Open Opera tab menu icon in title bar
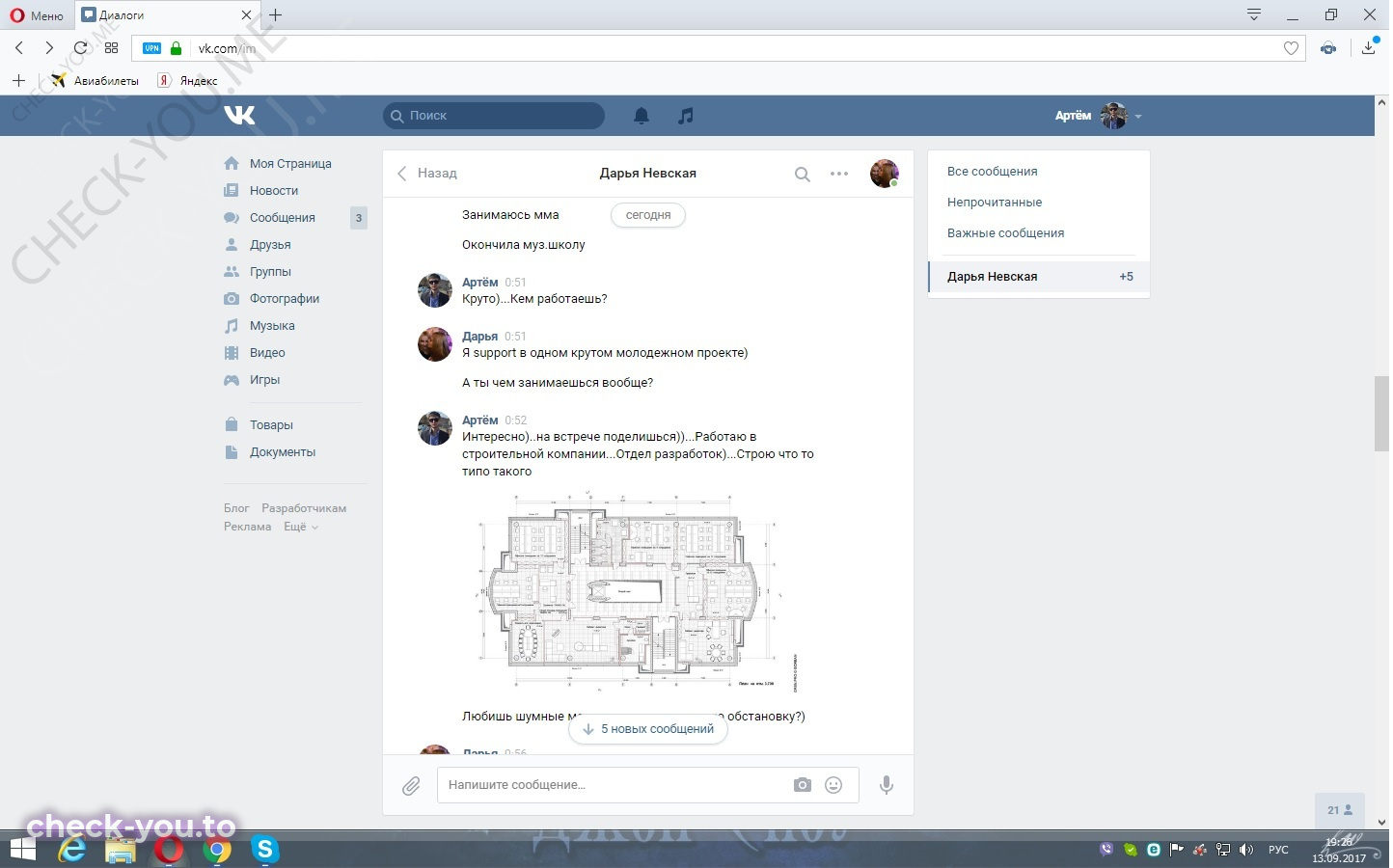This screenshot has height=868, width=1393. [1253, 14]
